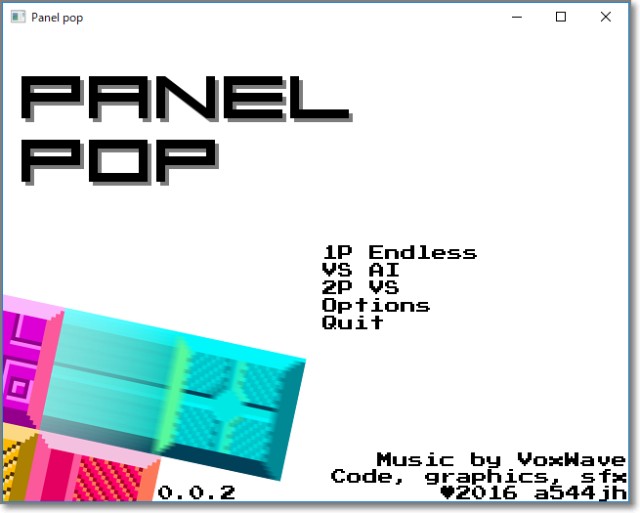Click the Panel pop title bar app icon

coord(17,17)
